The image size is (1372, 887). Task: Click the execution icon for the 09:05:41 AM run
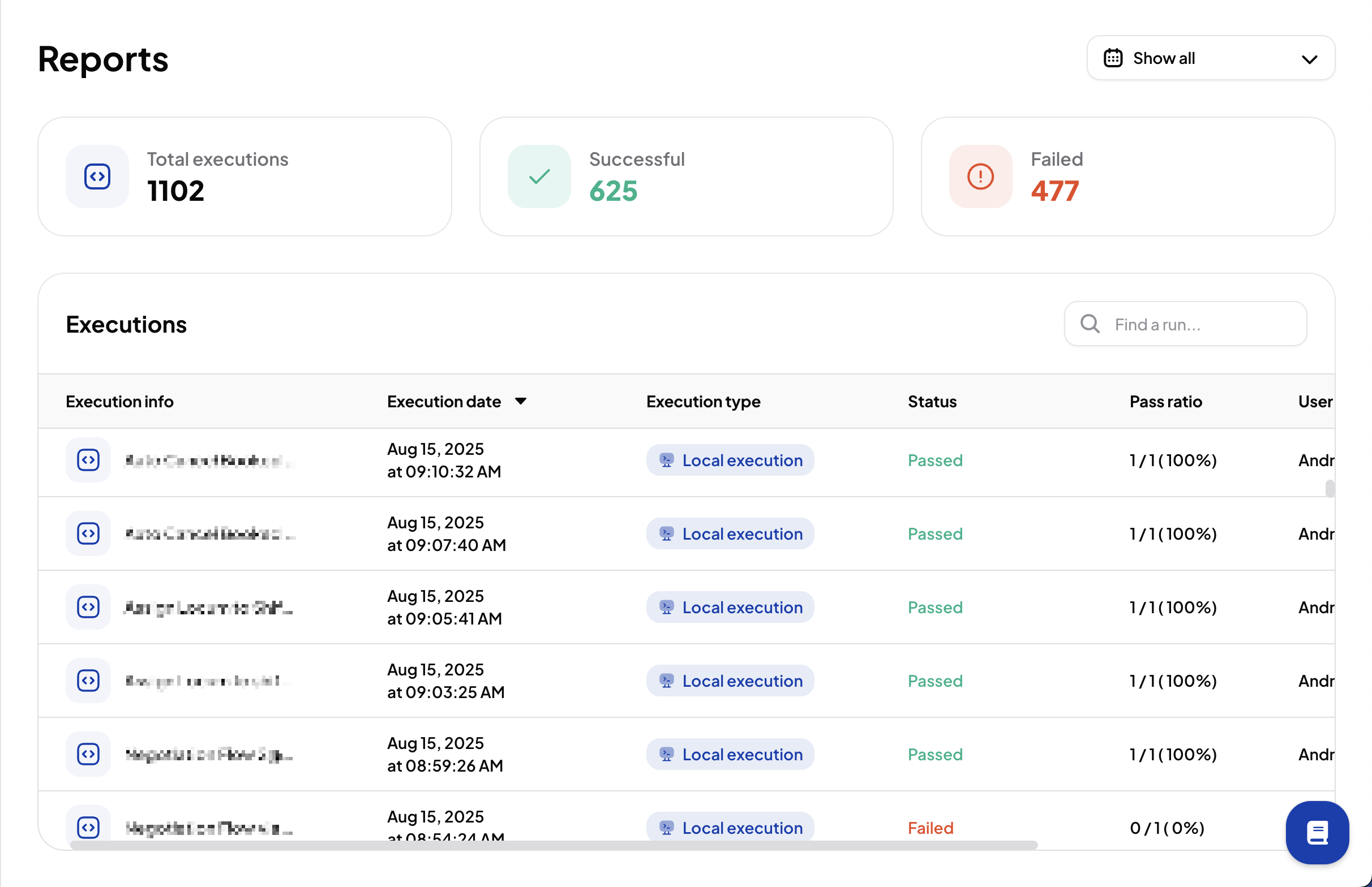[x=88, y=607]
